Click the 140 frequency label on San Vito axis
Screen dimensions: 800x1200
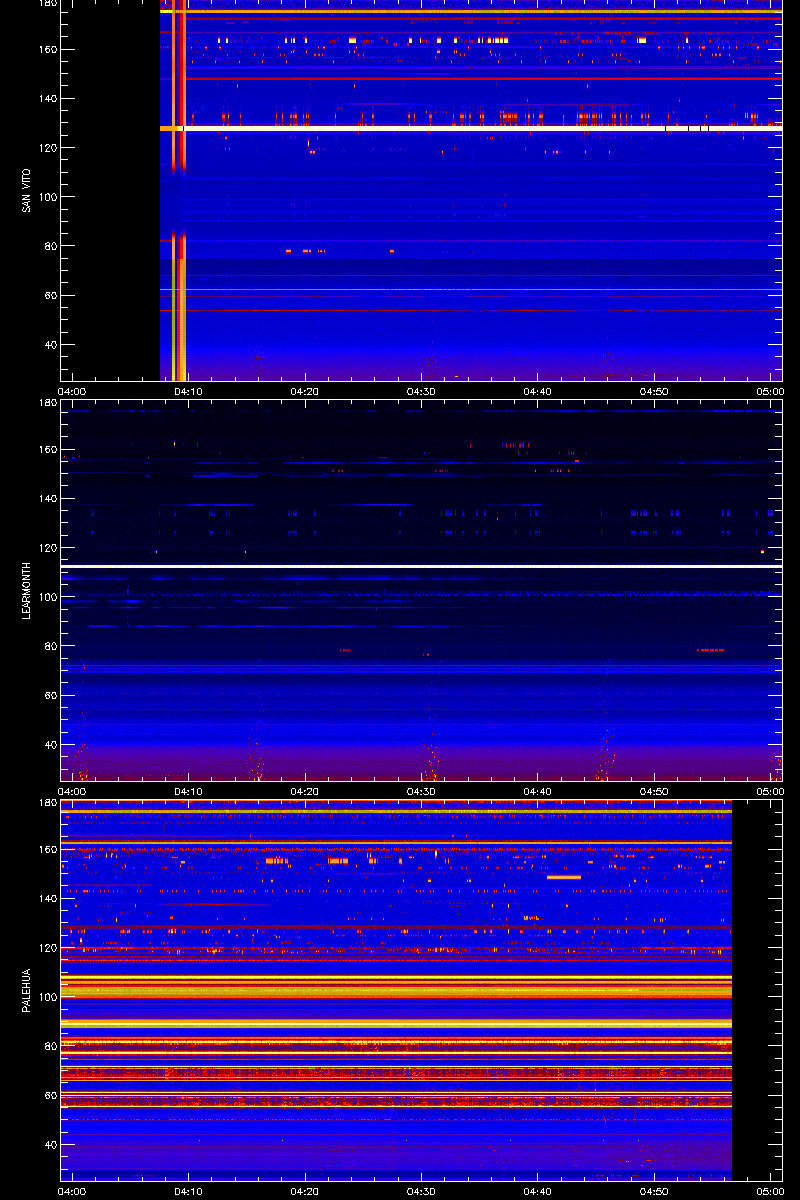tap(46, 99)
